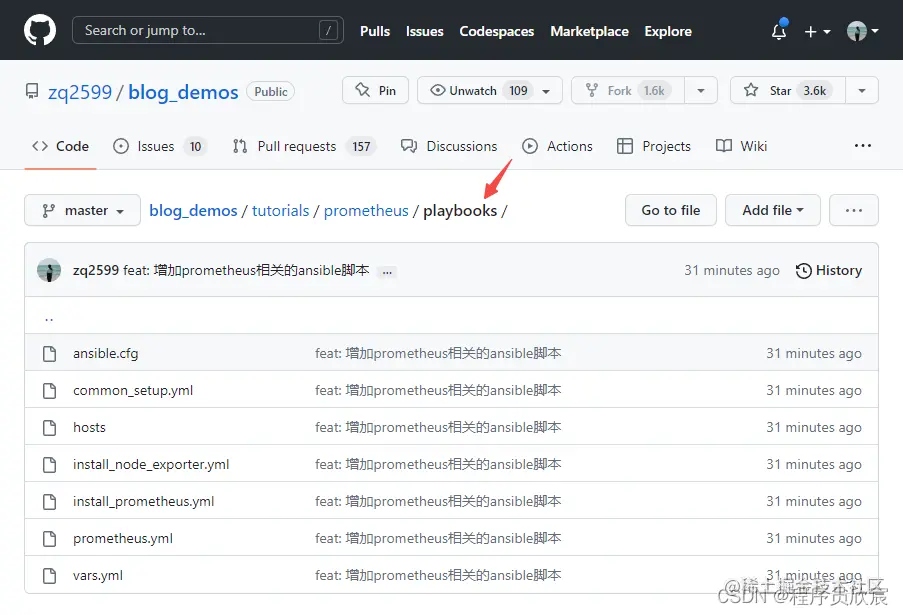Click the file icon beside ansible.cfg
The width and height of the screenshot is (903, 615).
tap(50, 353)
